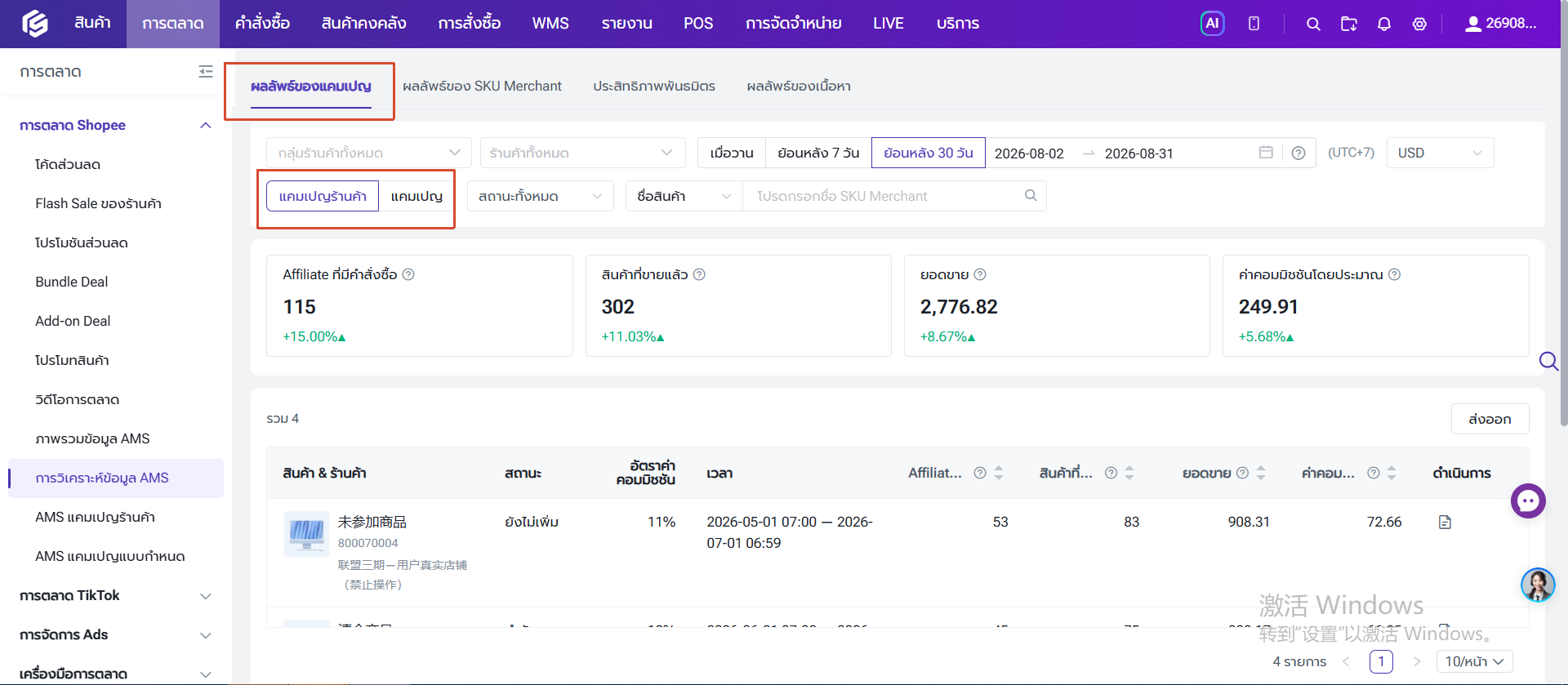
Task: Open the WMS top menu
Action: (x=550, y=24)
